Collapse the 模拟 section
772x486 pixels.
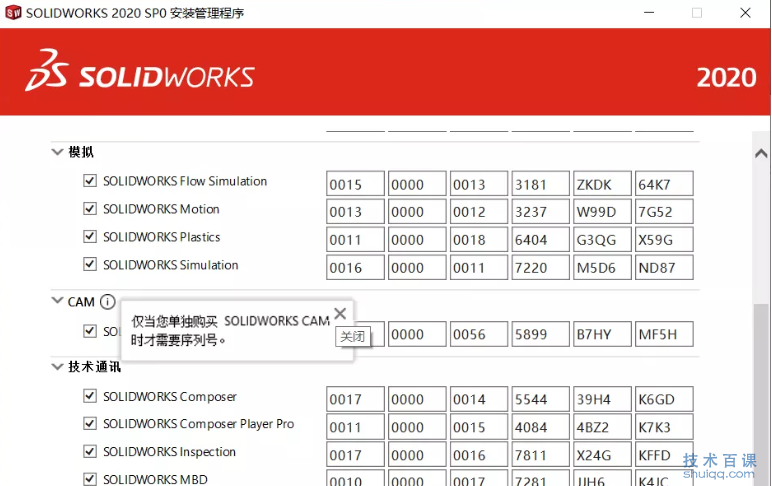click(57, 152)
